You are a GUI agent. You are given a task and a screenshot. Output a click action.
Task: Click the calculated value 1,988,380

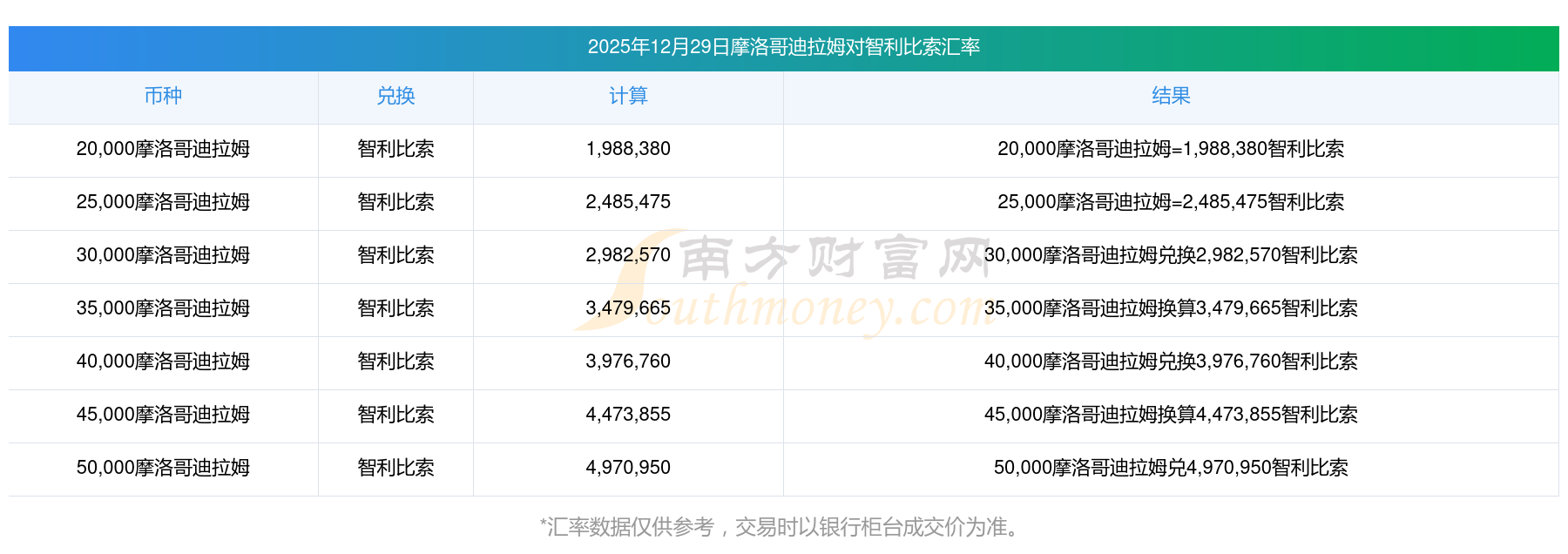(x=628, y=149)
